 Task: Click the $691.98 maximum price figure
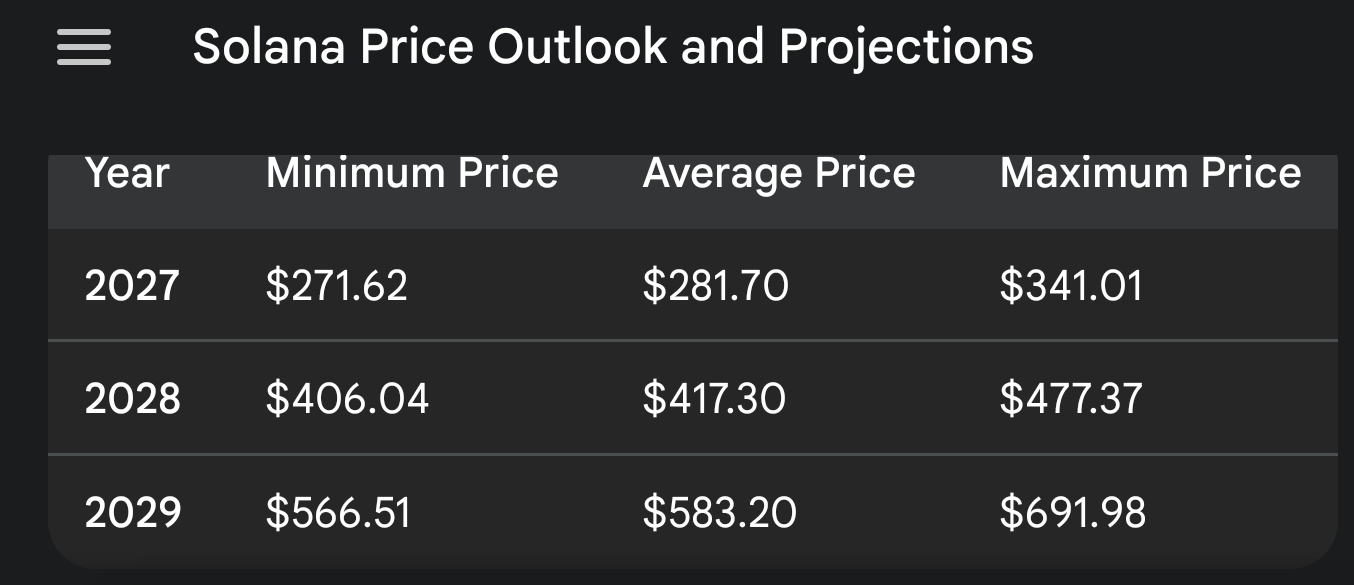[x=1073, y=513]
